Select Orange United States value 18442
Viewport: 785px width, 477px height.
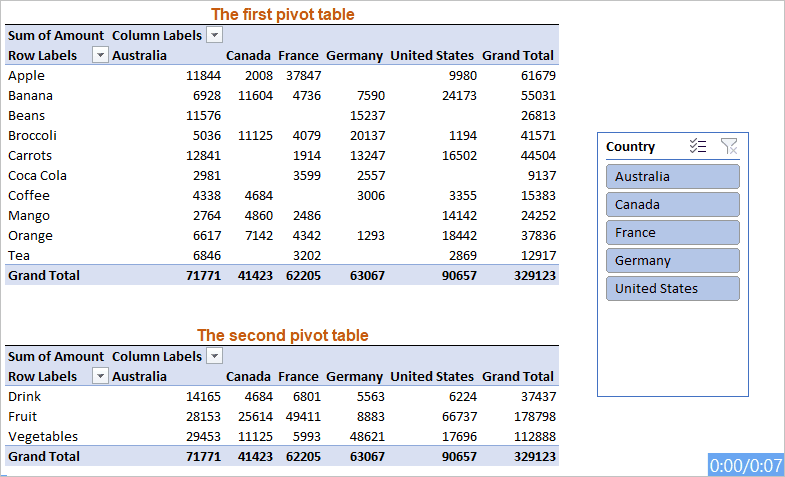click(459, 236)
